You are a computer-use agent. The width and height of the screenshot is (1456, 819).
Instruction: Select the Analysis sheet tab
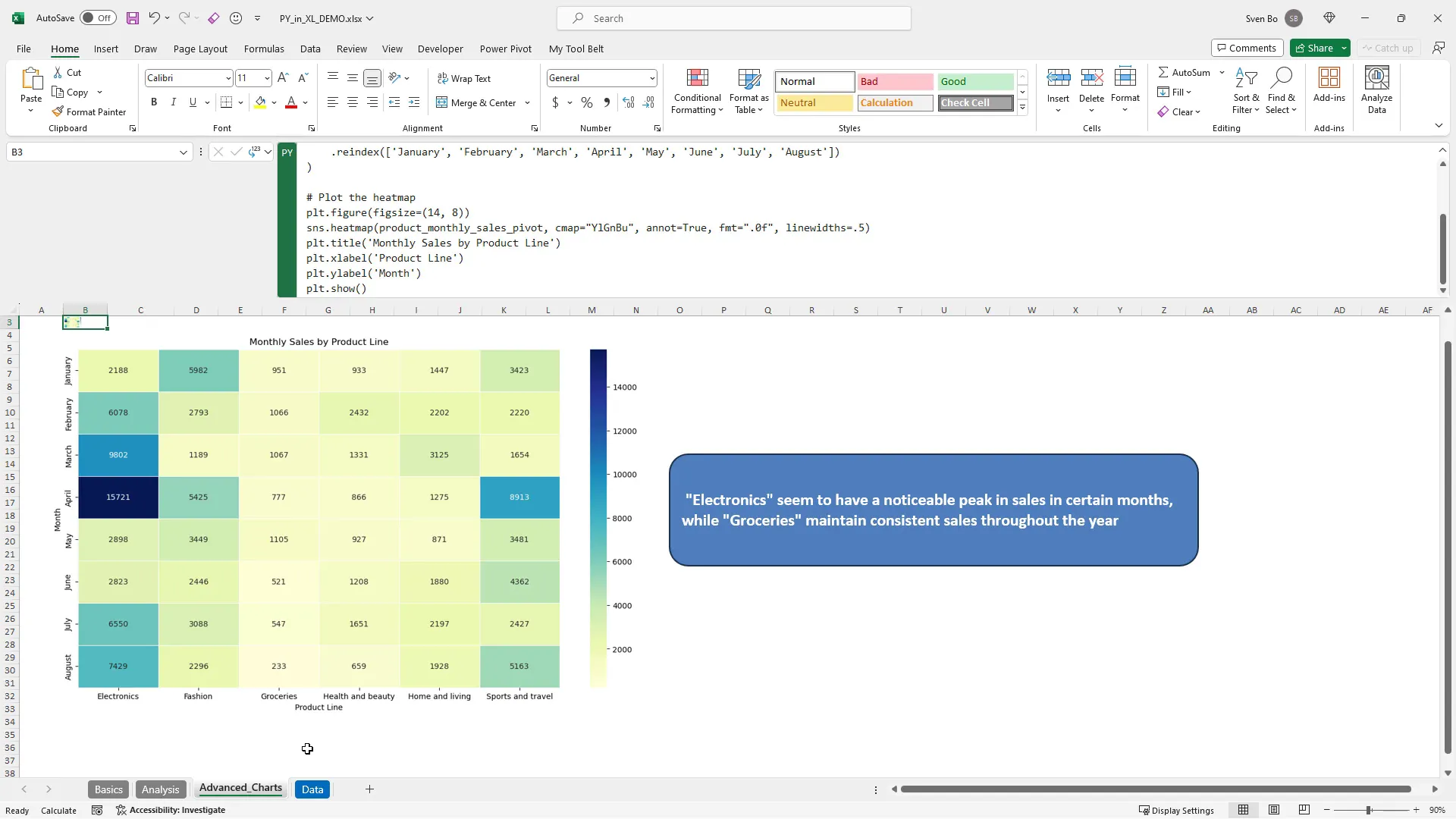click(x=161, y=789)
